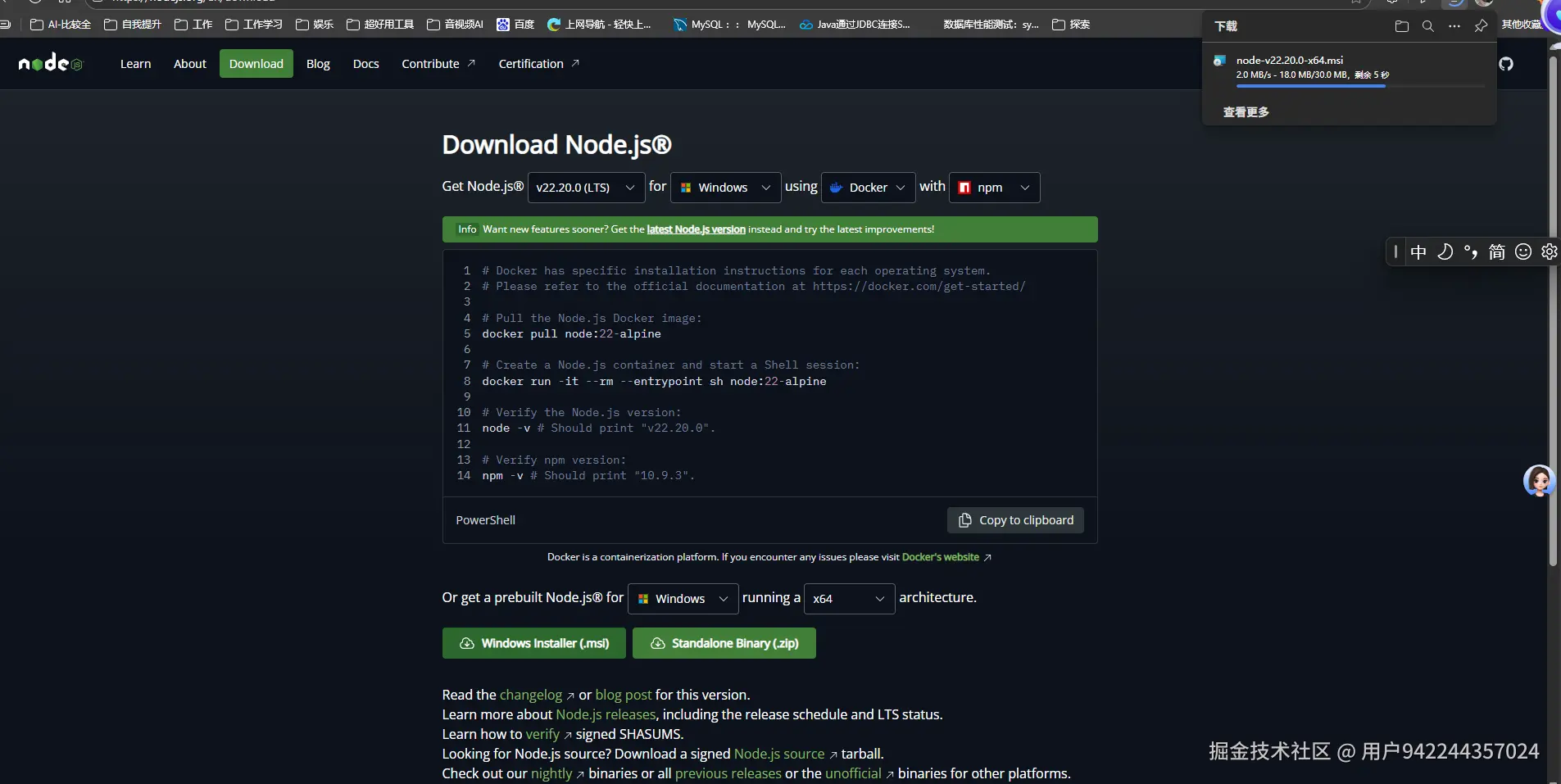Open the 音视频AI bookmark folder
The width and height of the screenshot is (1561, 784).
(x=455, y=25)
